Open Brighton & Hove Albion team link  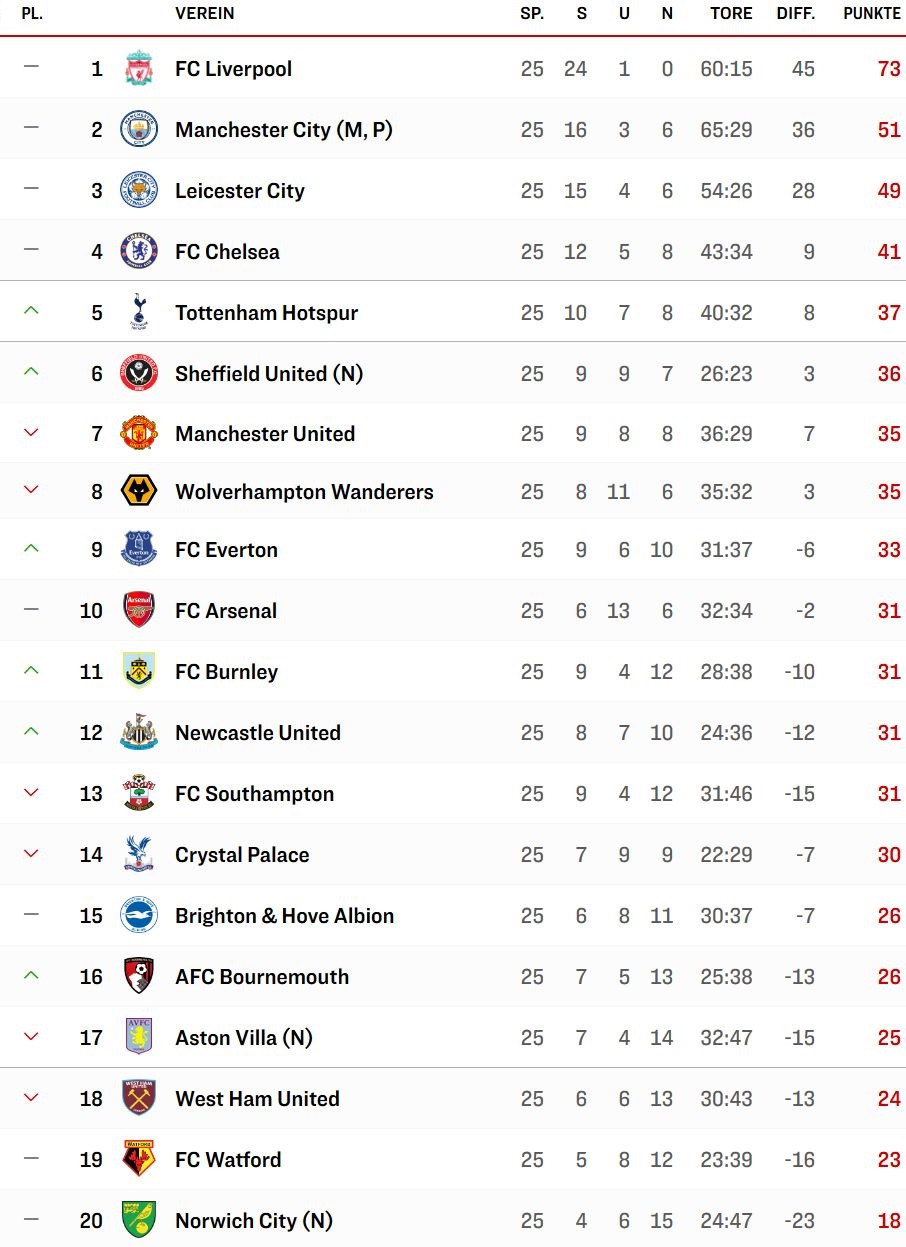coord(284,916)
